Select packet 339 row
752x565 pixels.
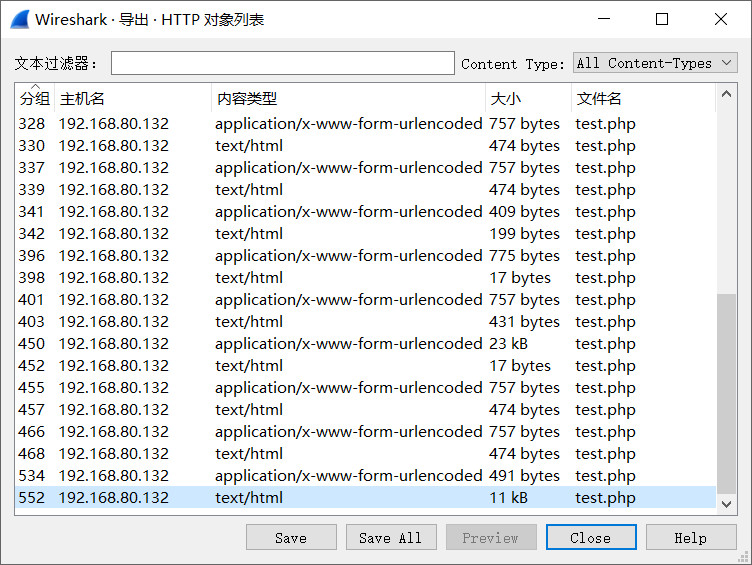365,190
